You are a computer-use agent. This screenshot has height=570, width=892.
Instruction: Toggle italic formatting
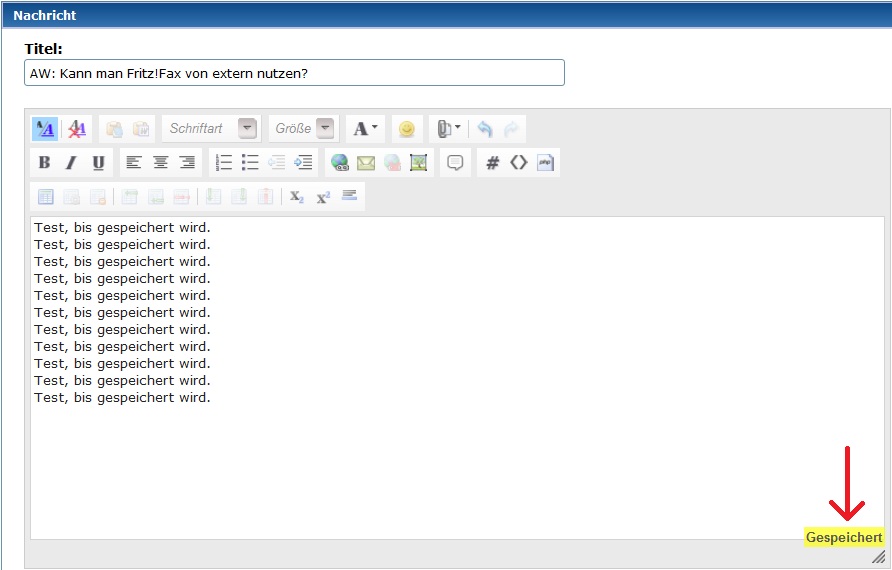pos(71,163)
